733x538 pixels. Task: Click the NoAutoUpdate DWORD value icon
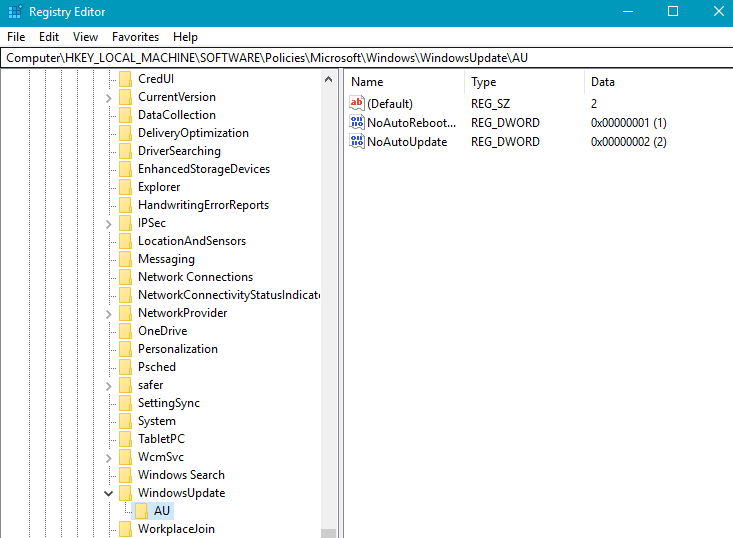coord(357,142)
